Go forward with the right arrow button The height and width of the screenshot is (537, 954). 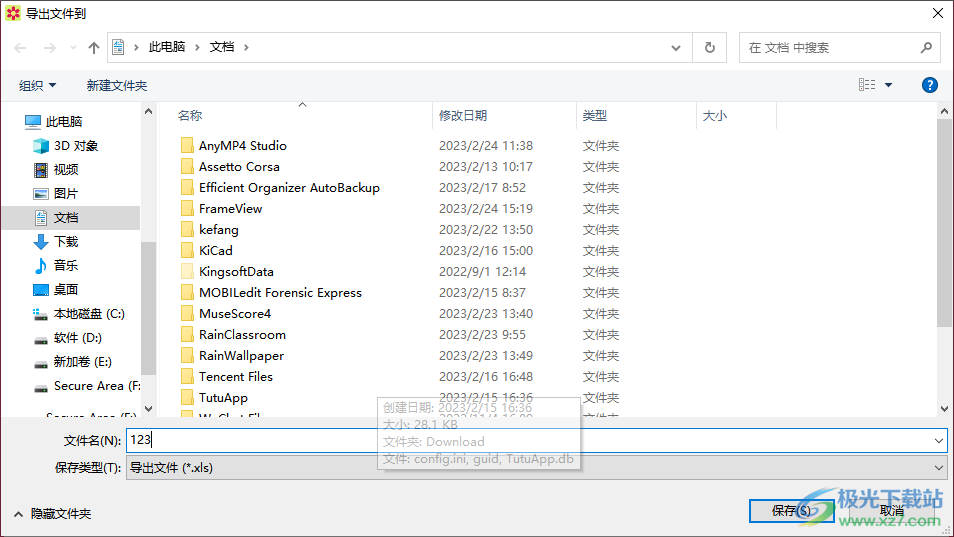(49, 47)
